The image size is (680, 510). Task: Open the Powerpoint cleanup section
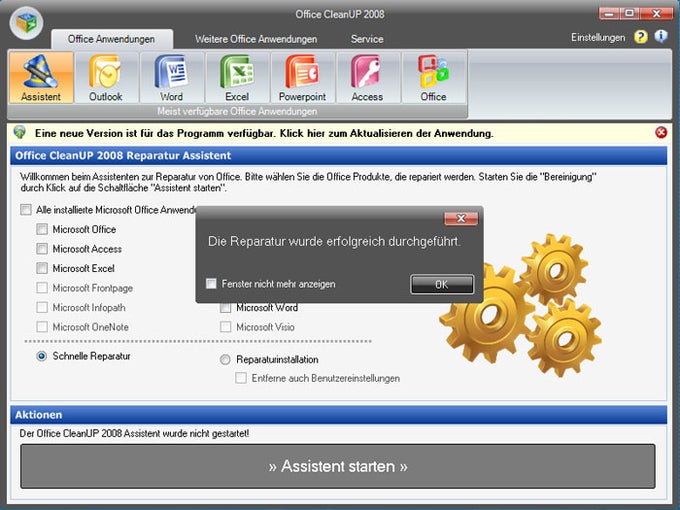[x=302, y=78]
